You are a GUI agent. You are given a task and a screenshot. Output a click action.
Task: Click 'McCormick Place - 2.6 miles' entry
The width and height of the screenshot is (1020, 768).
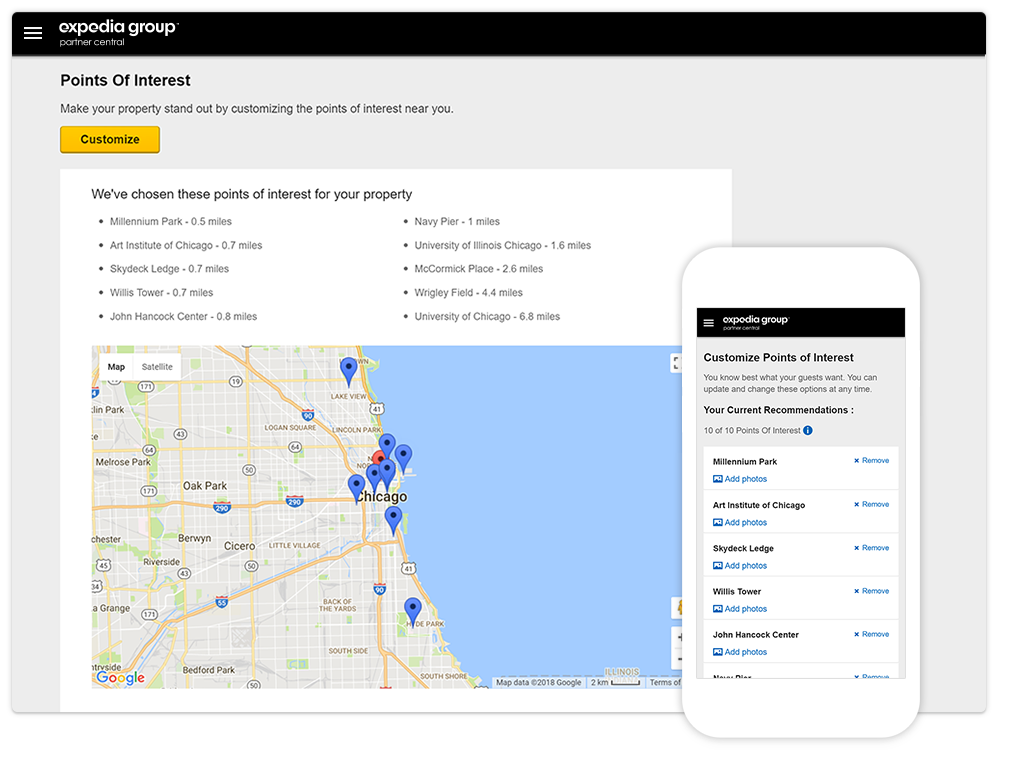coord(478,269)
